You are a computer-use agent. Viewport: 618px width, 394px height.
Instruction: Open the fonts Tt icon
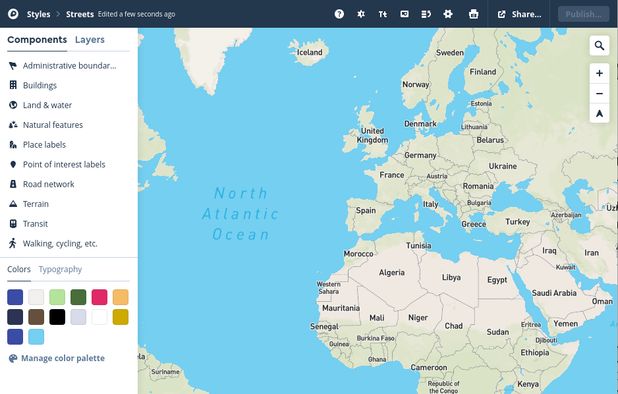coord(382,14)
